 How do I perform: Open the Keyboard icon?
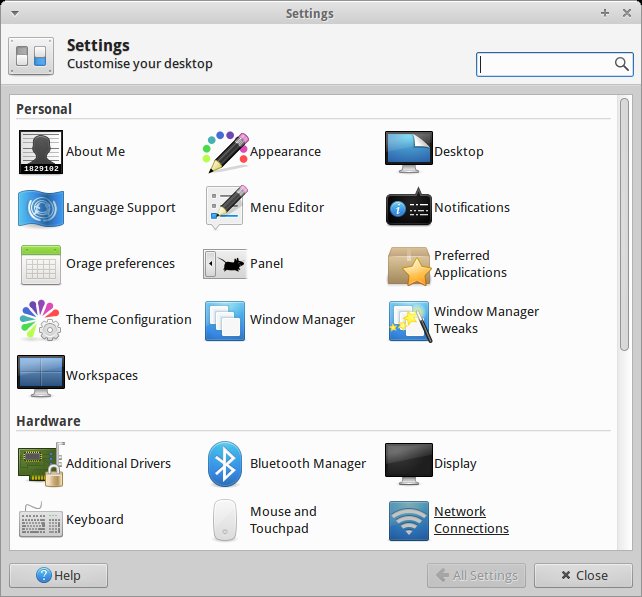pyautogui.click(x=41, y=519)
